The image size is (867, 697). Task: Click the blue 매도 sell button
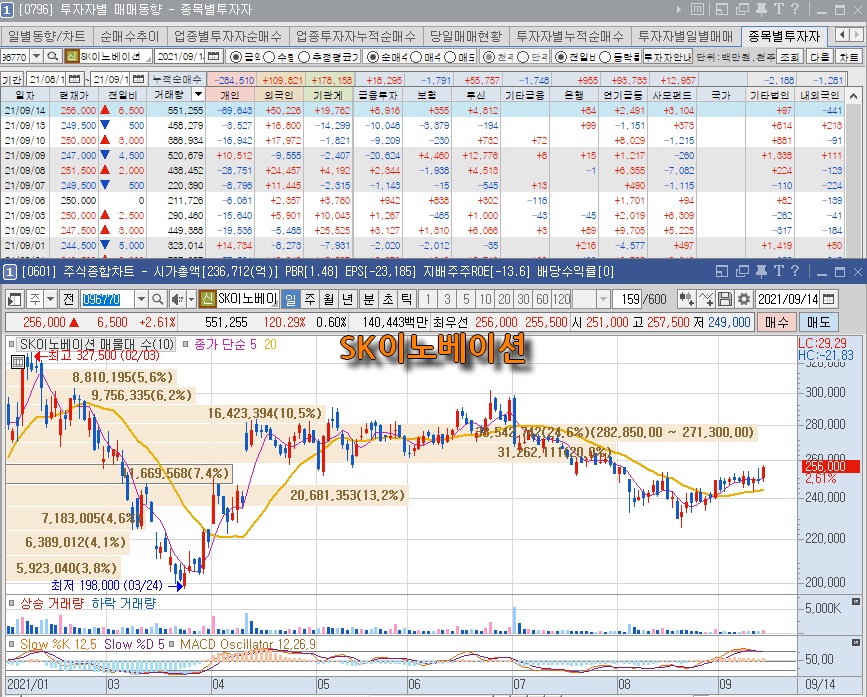click(x=819, y=322)
